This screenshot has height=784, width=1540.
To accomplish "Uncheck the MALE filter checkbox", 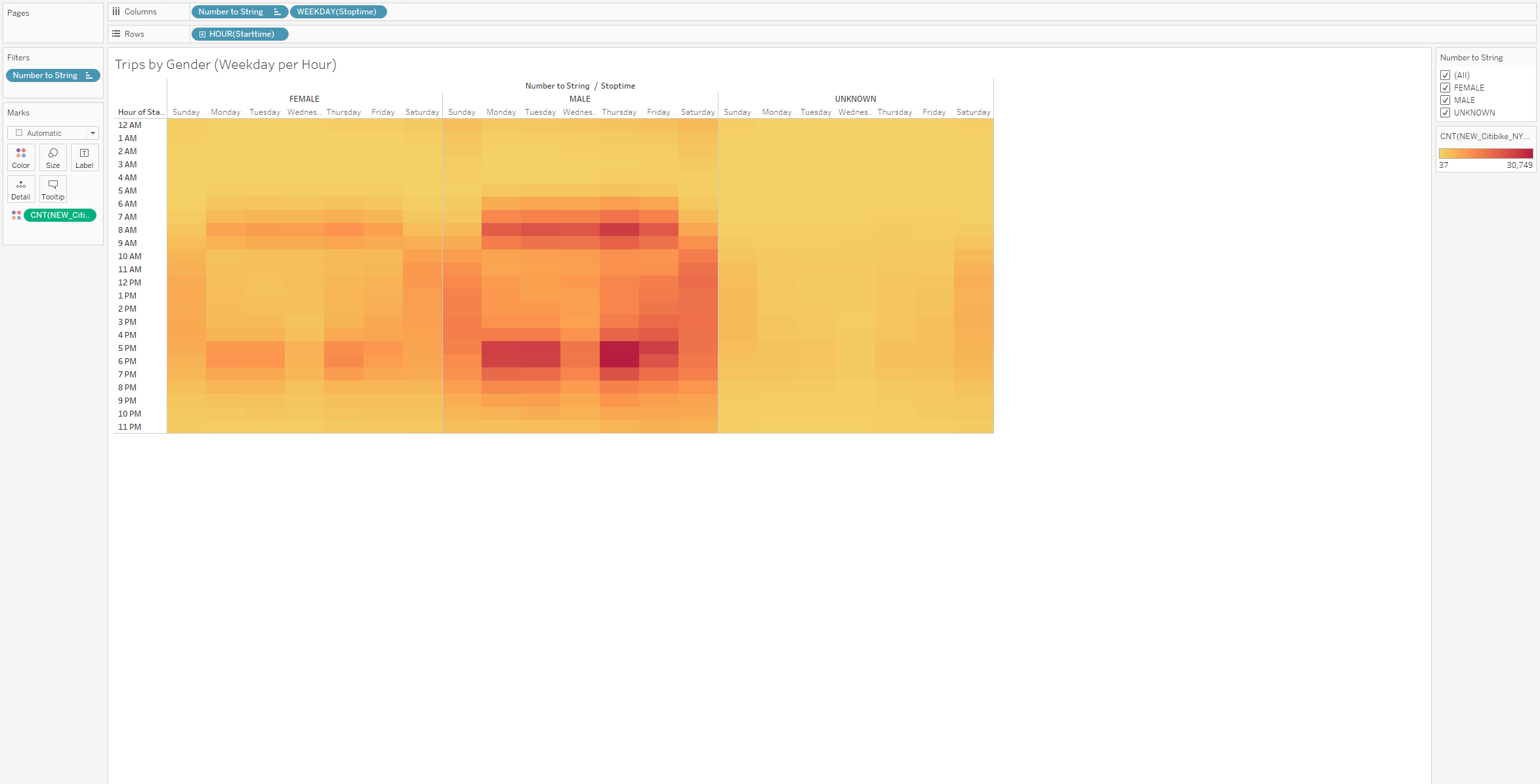I will (1445, 100).
